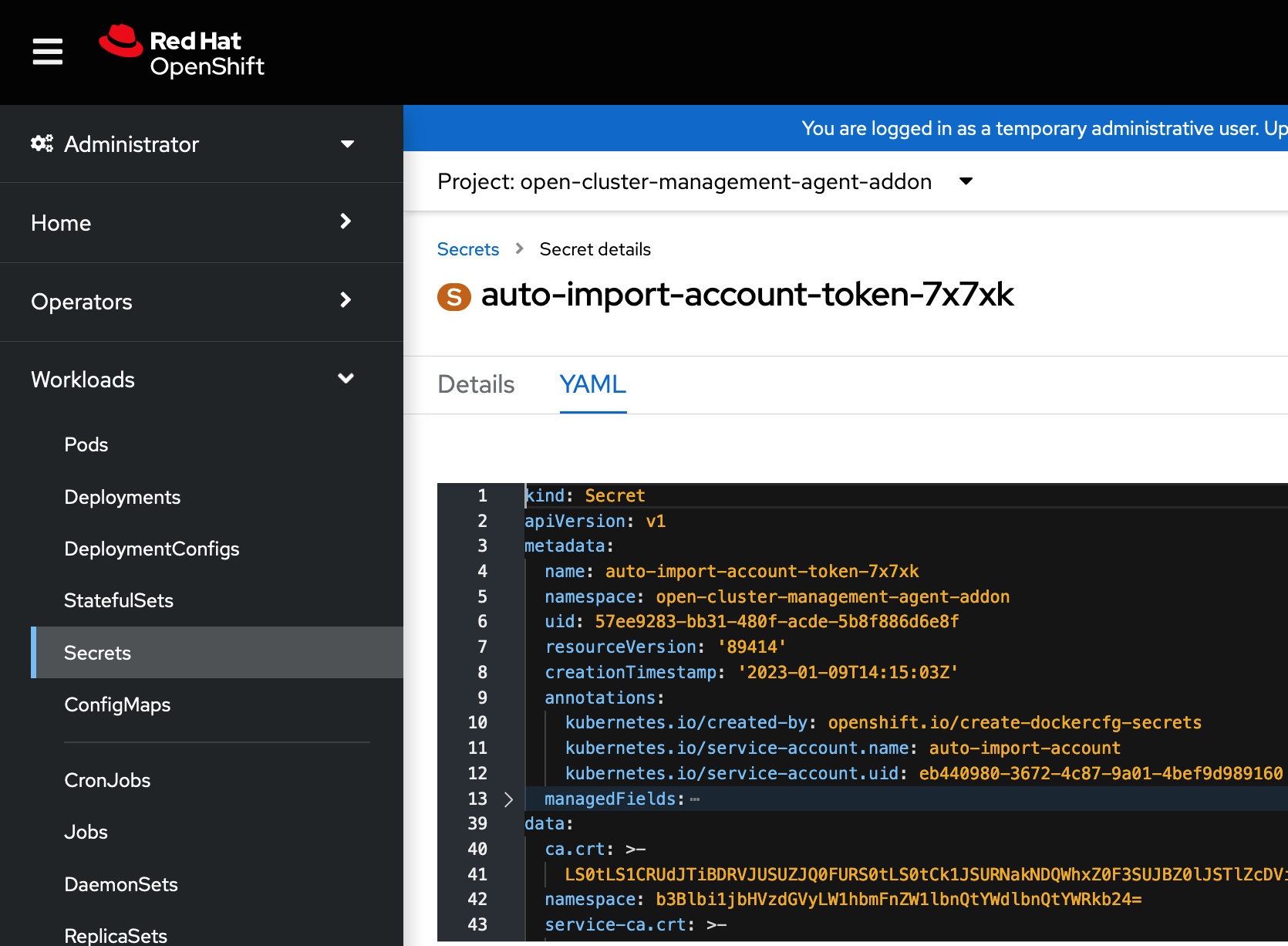This screenshot has height=946, width=1288.
Task: Go to Secrets via breadcrumb link
Action: tap(467, 249)
